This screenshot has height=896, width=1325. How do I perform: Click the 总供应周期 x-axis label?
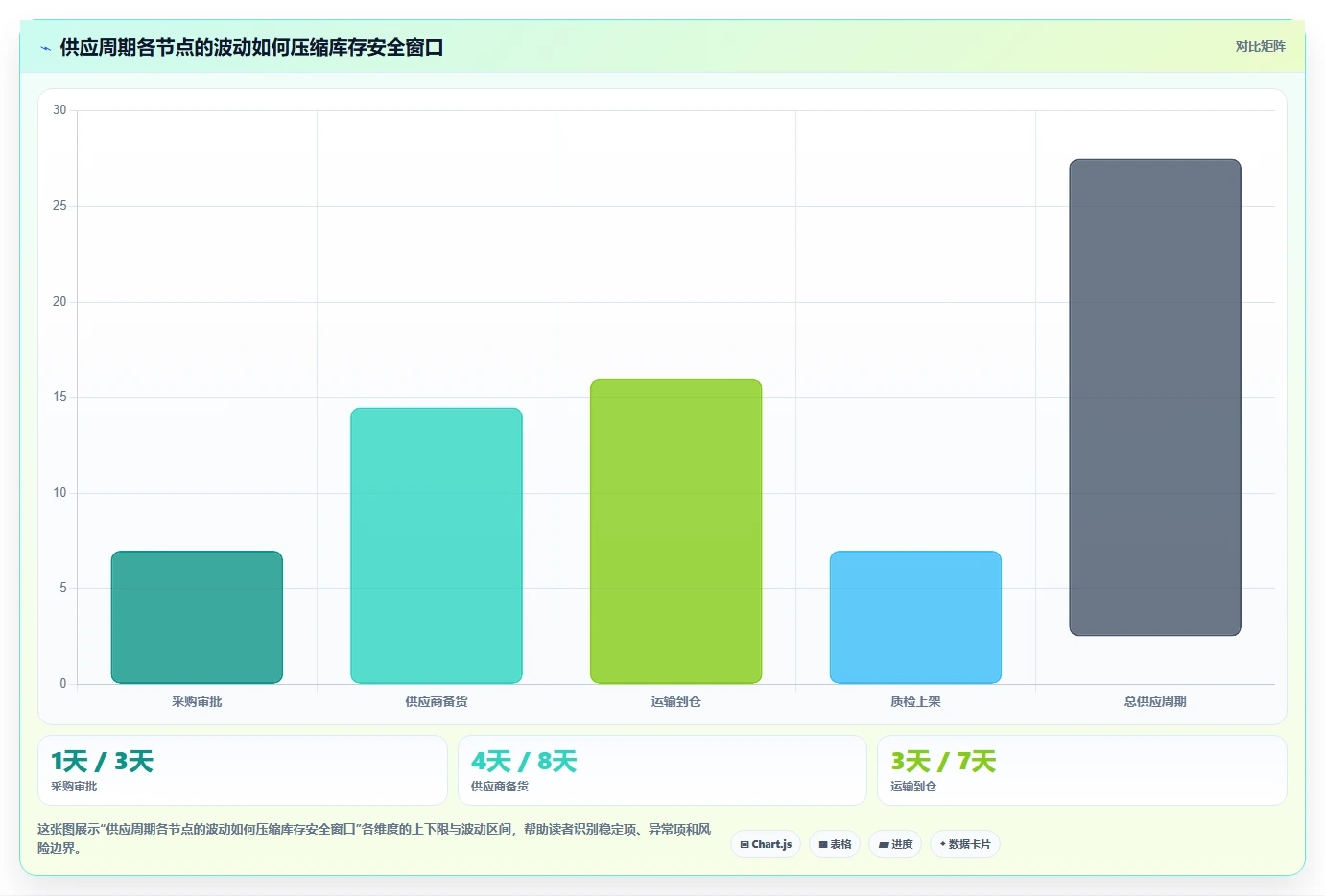1155,701
